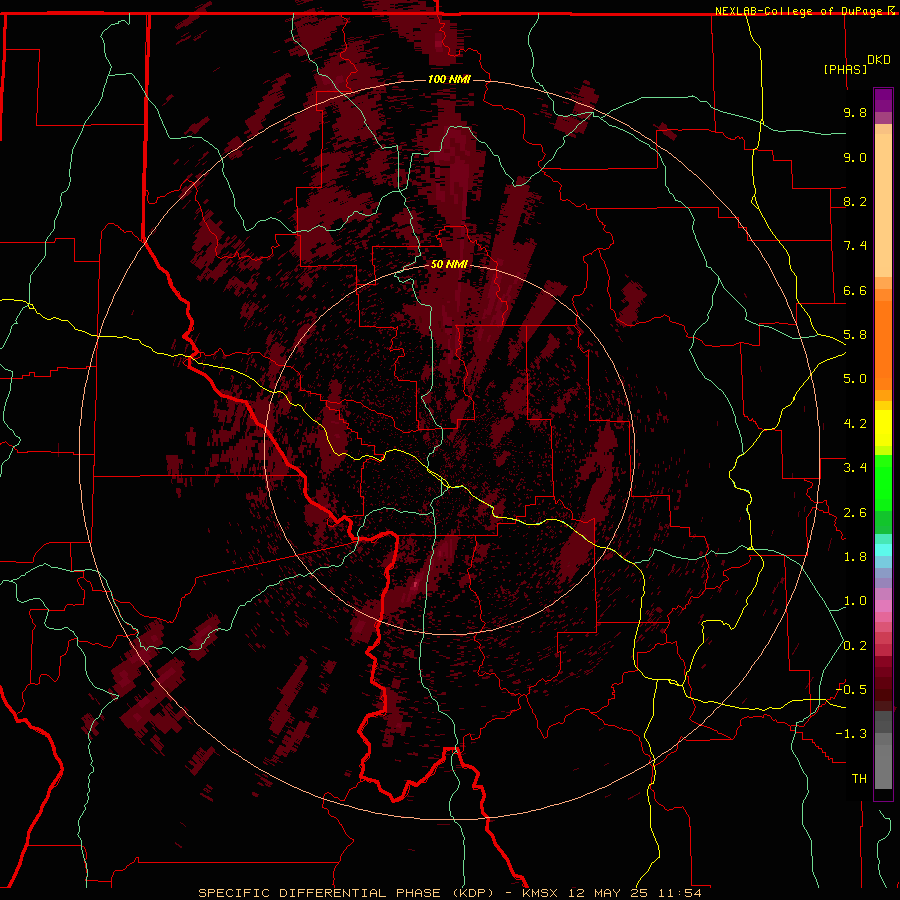Click the TH threshold legend label
Screen dimensions: 900x900
859,779
